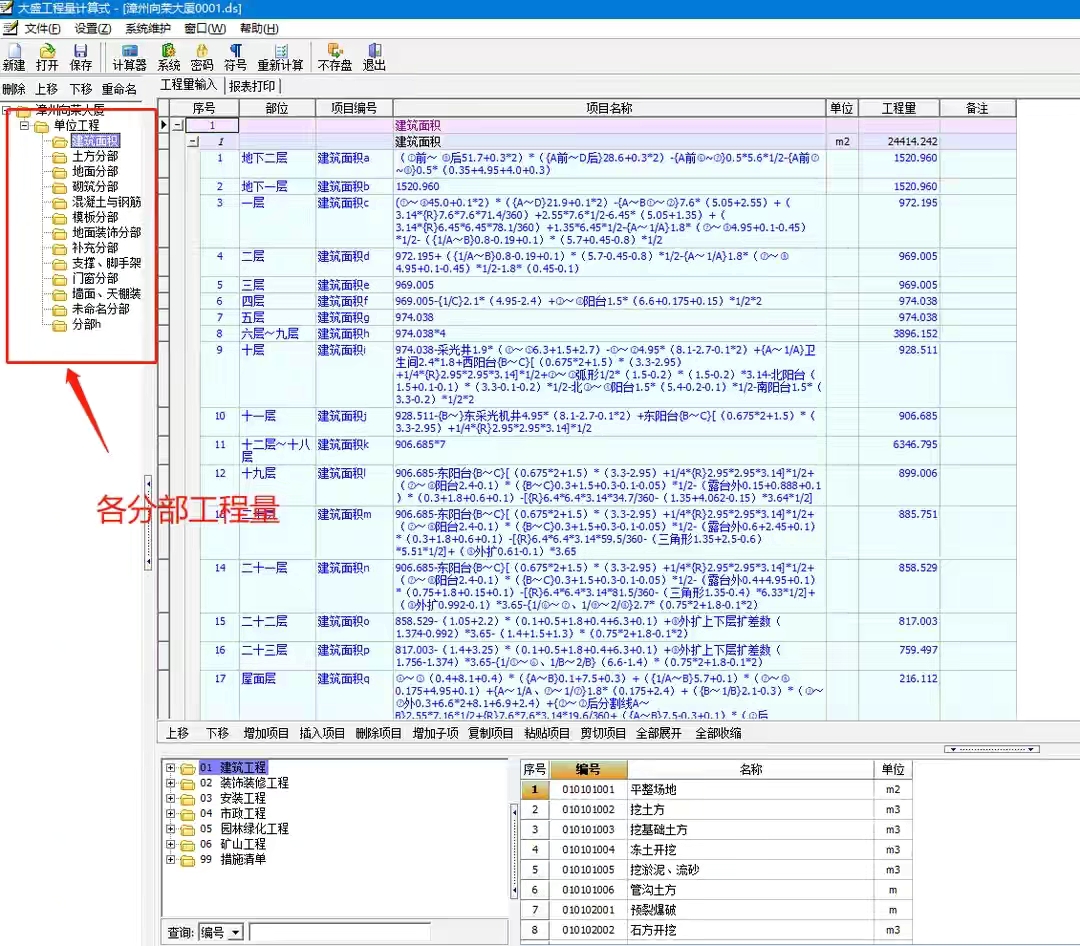
Task: Collapse the 单位工程 tree node
Action: [x=24, y=126]
